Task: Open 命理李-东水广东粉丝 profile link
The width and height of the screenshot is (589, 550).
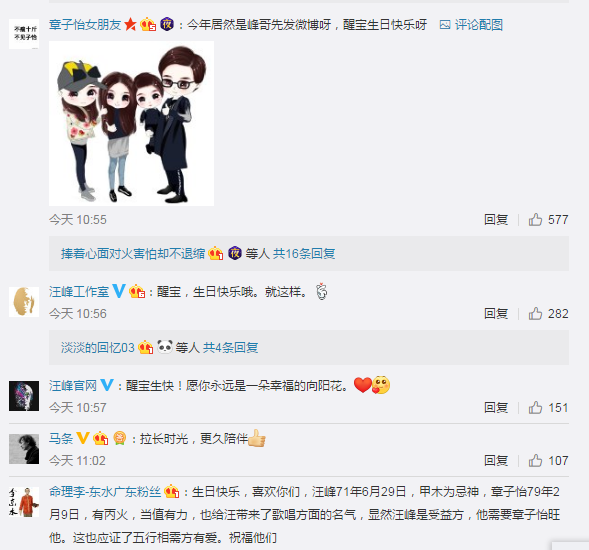Action: tap(105, 491)
